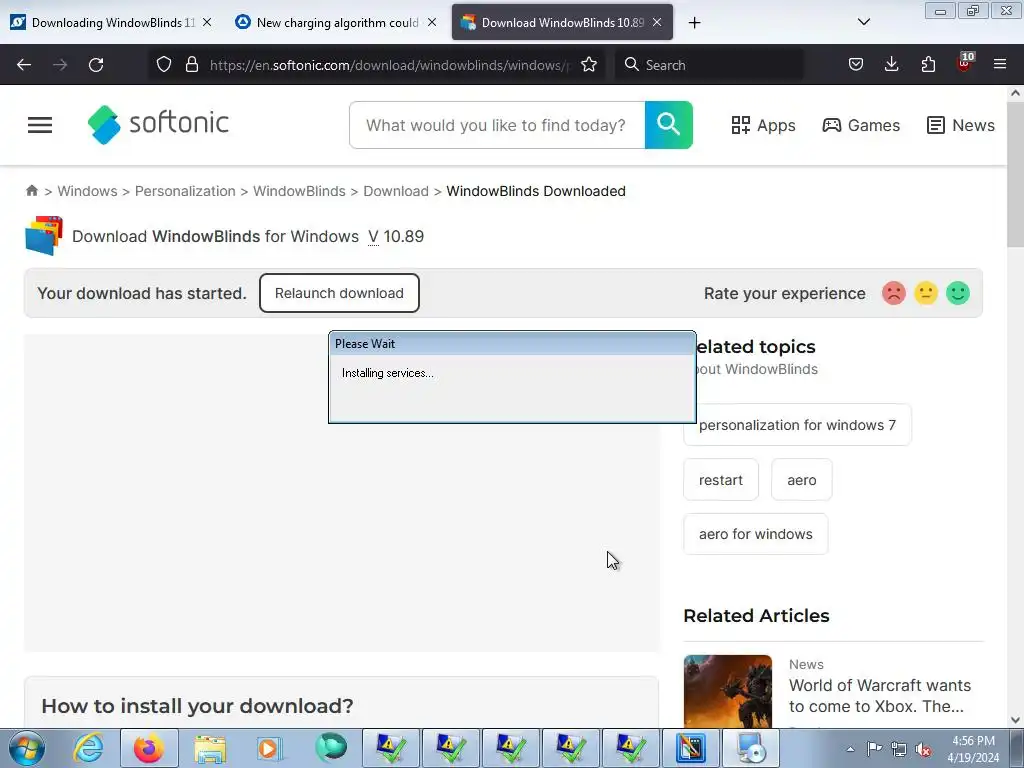Click the Please Wait dialog title bar
This screenshot has height=768, width=1024.
click(512, 344)
